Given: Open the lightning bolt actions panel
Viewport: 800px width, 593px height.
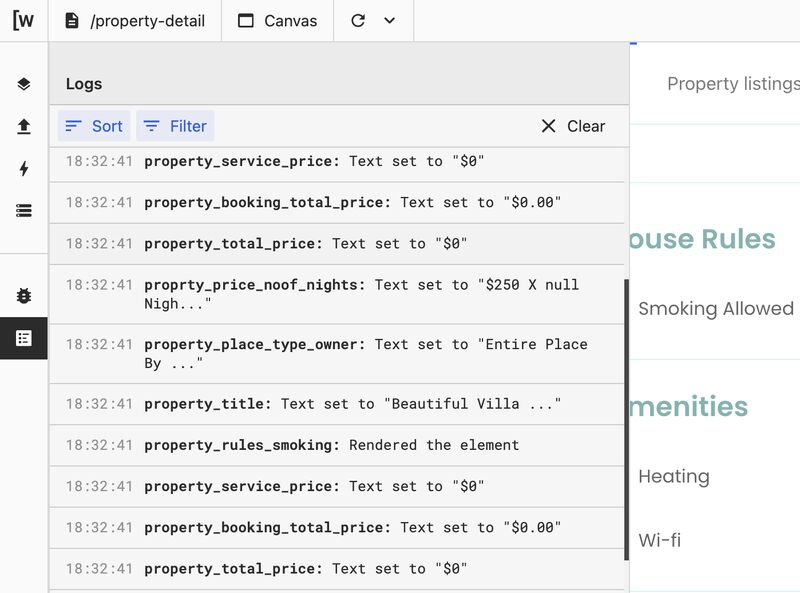Looking at the screenshot, I should pos(23,168).
